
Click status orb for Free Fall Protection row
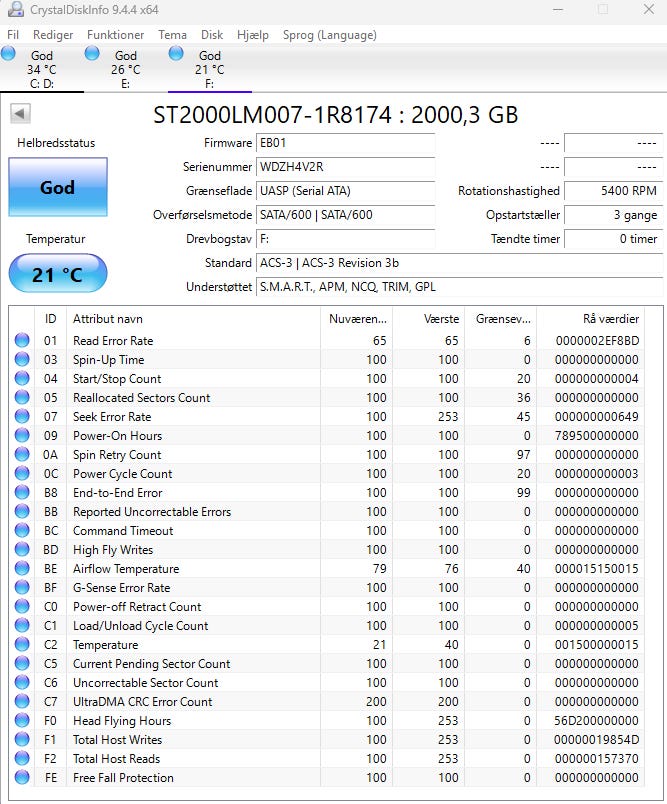pyautogui.click(x=22, y=777)
